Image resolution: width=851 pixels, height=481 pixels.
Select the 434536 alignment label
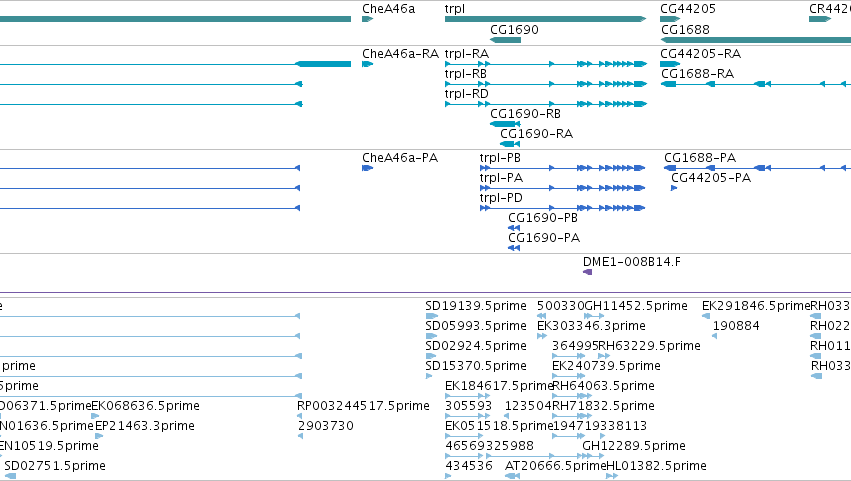tap(468, 466)
